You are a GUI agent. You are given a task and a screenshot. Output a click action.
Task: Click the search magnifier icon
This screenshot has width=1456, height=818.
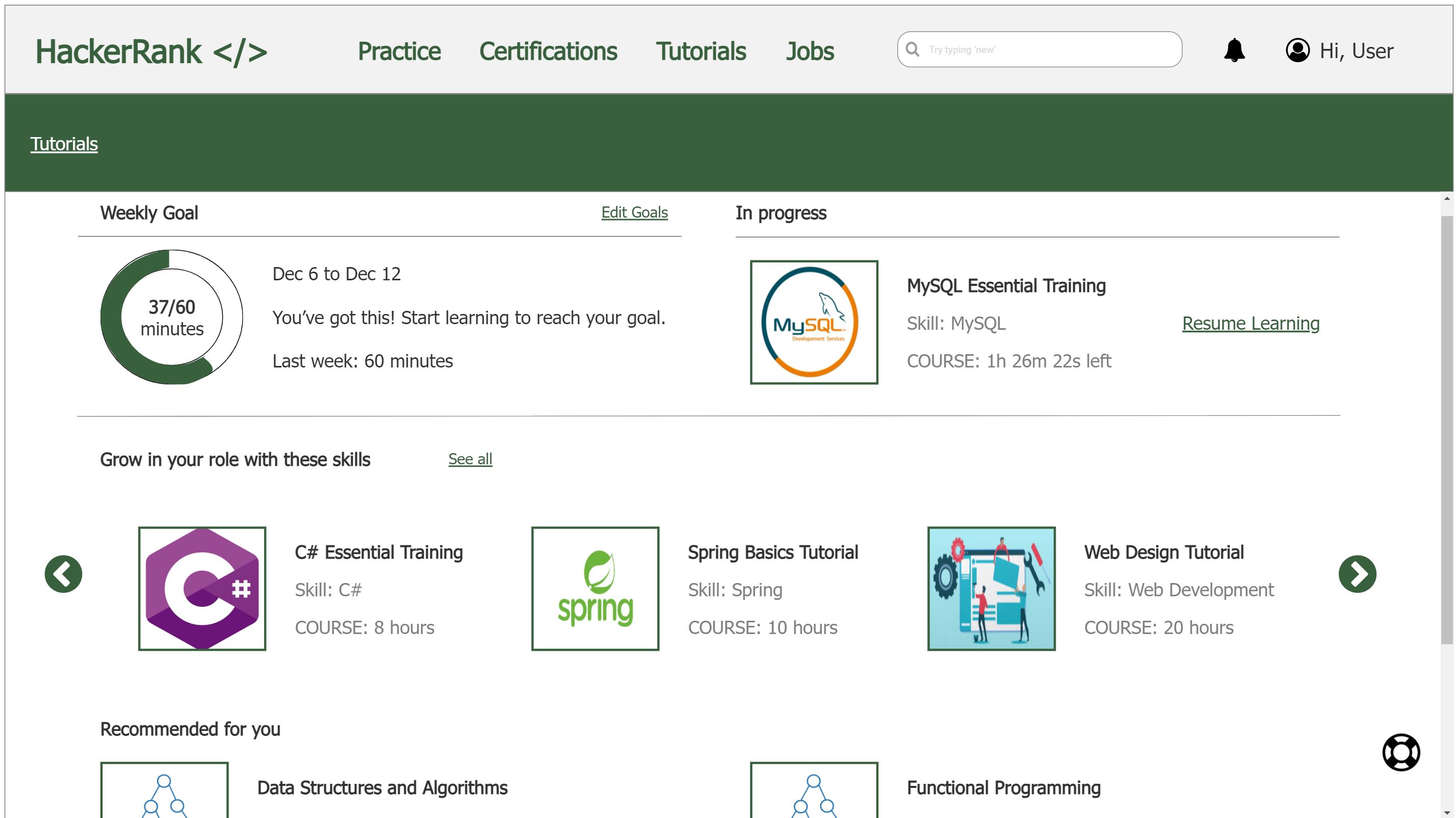tap(912, 50)
